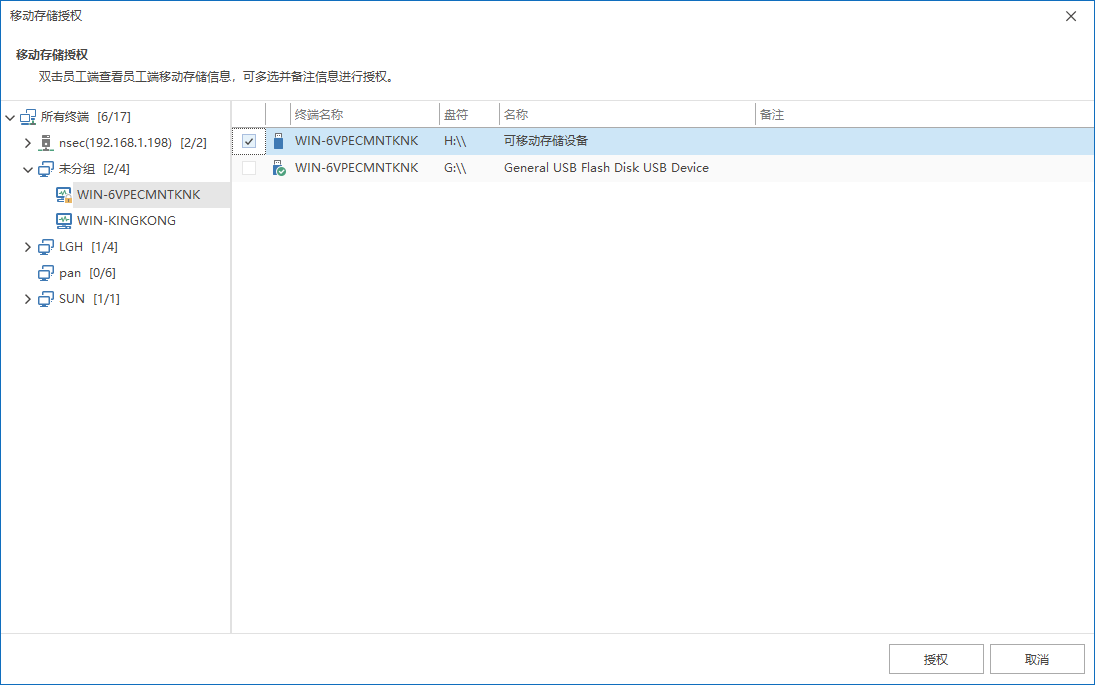This screenshot has width=1095, height=685.
Task: Collapse the 所有终端 root node
Action: click(x=10, y=117)
